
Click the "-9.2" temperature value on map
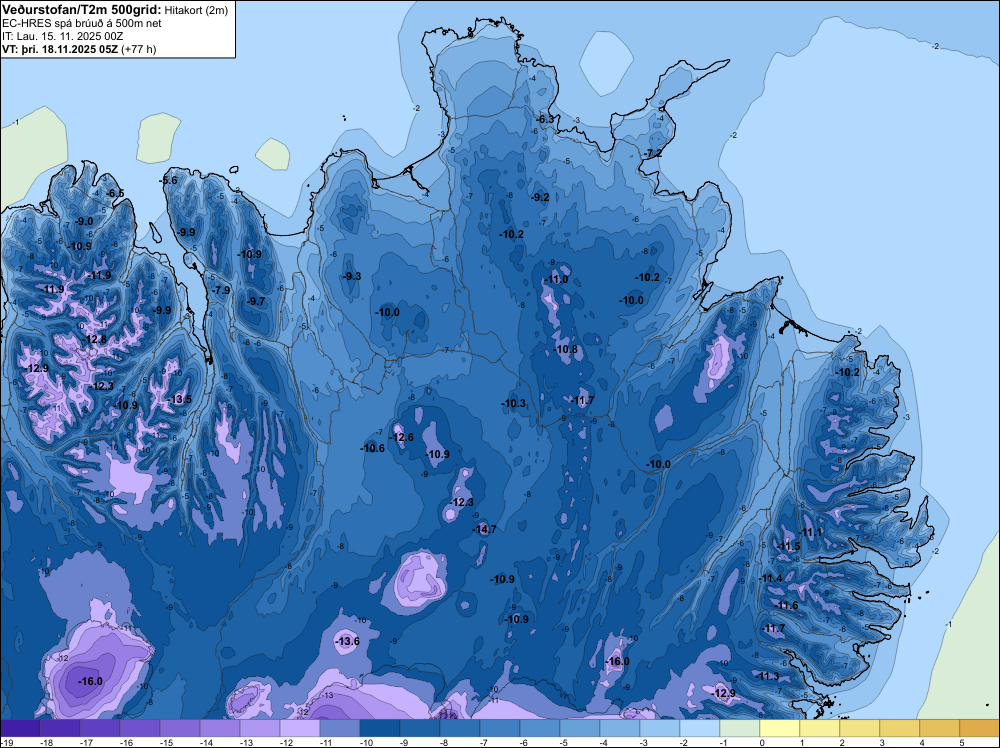pos(540,198)
